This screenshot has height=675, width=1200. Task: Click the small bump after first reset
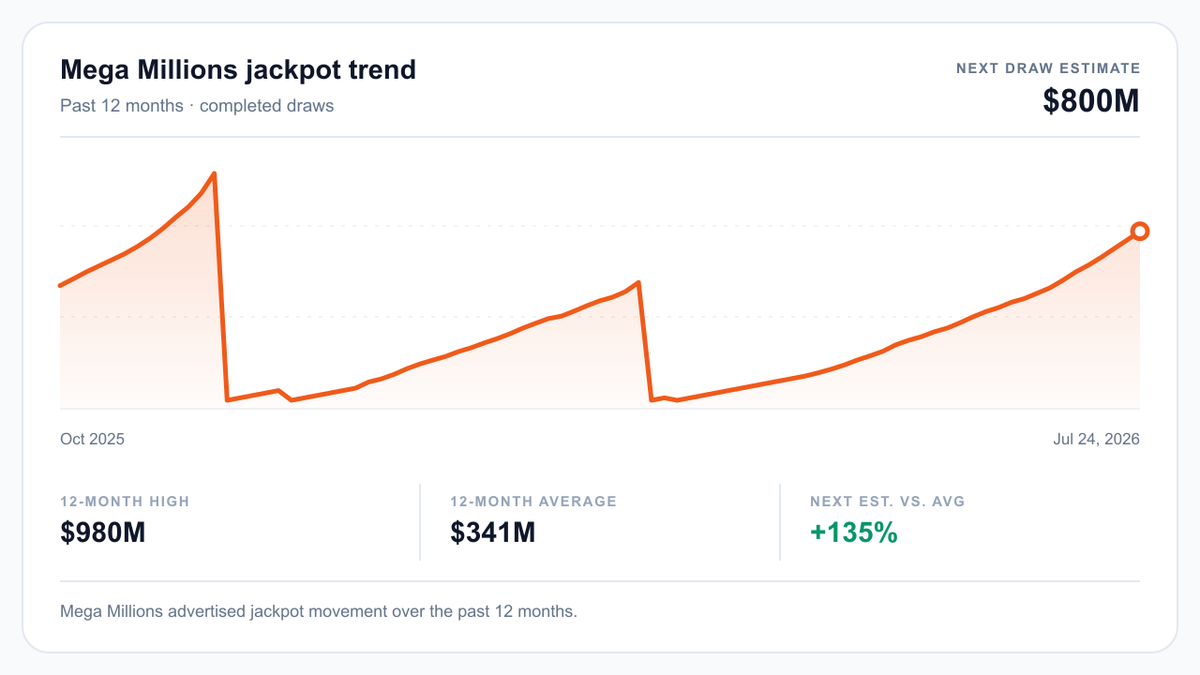click(x=278, y=390)
